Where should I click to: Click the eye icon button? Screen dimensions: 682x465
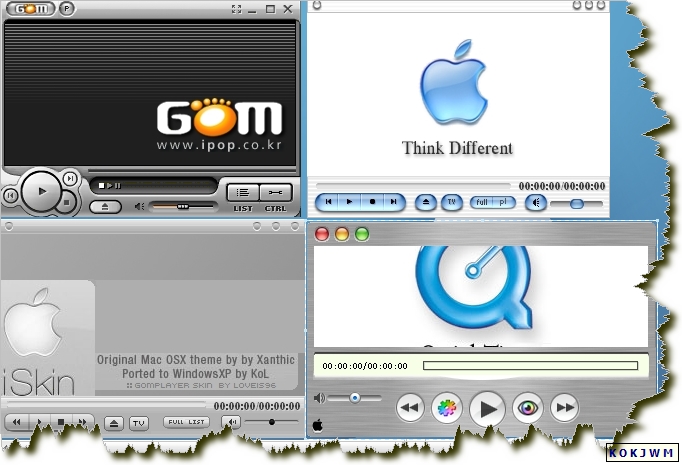click(x=528, y=408)
